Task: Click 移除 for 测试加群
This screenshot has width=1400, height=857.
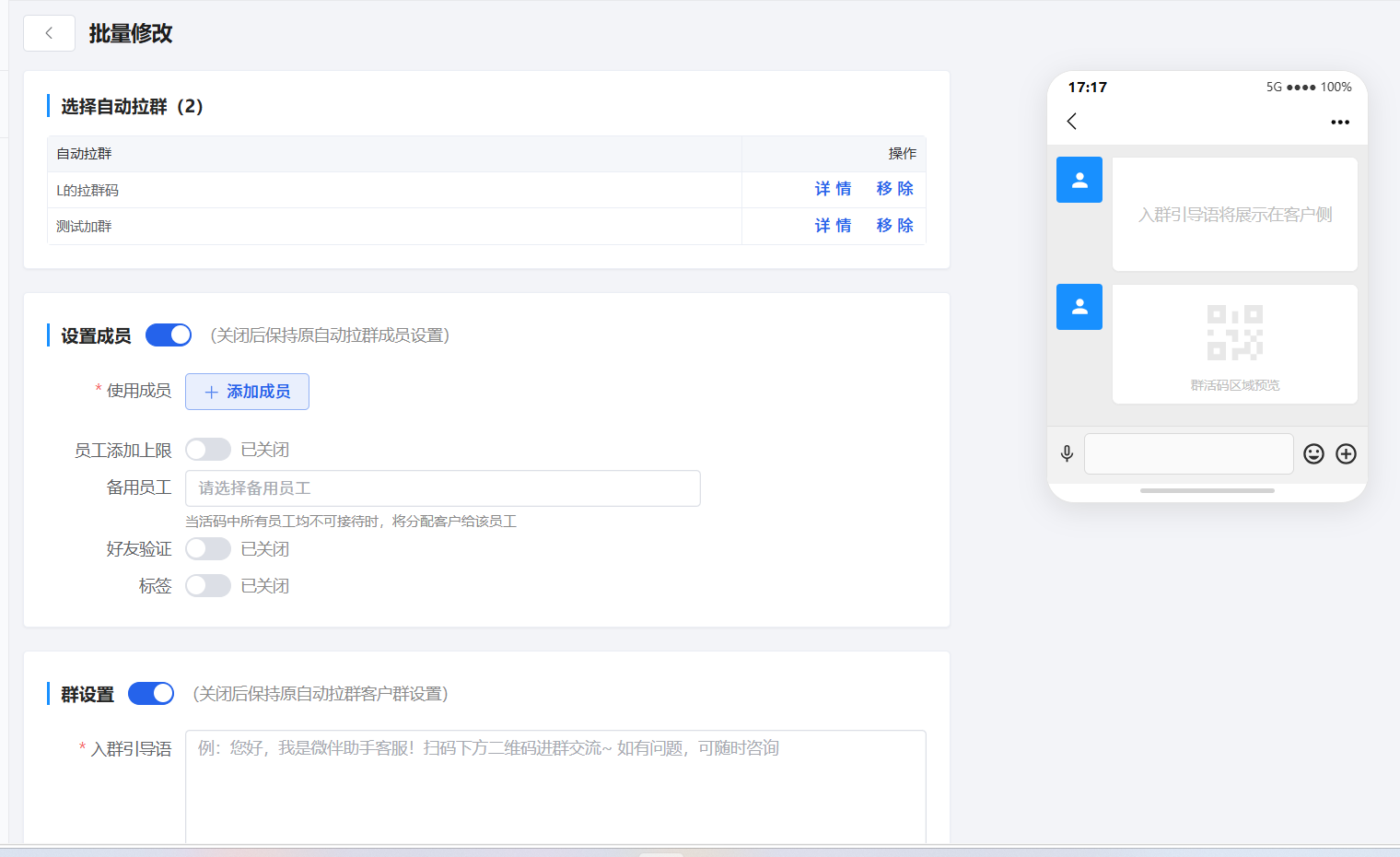Action: click(894, 226)
